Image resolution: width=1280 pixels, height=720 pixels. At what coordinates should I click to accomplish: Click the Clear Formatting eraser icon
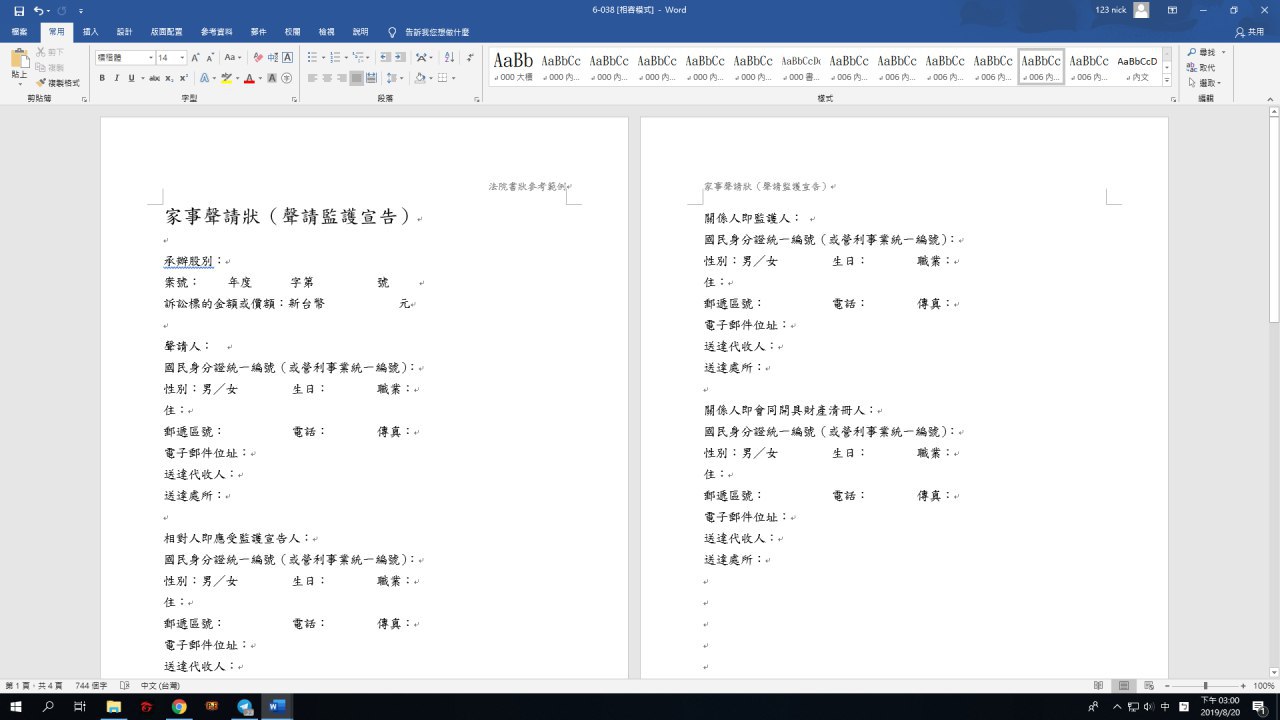[258, 58]
